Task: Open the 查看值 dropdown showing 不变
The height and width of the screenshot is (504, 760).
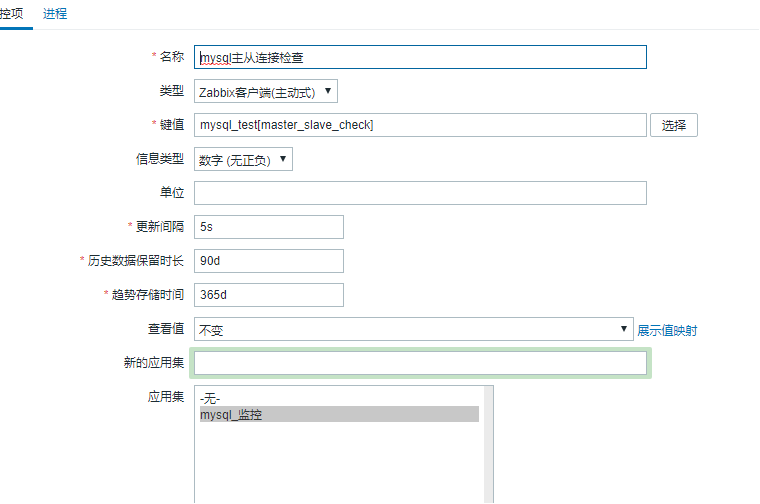Action: (413, 329)
